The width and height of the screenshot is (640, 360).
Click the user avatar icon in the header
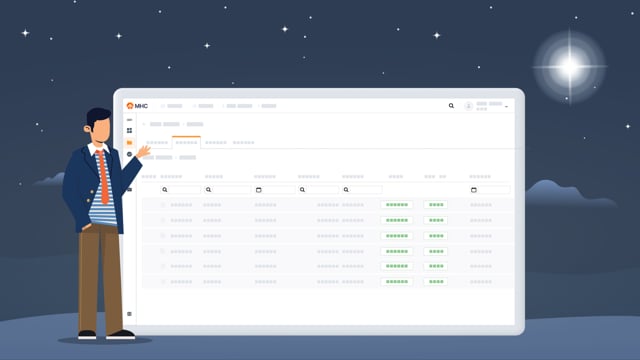[468, 106]
